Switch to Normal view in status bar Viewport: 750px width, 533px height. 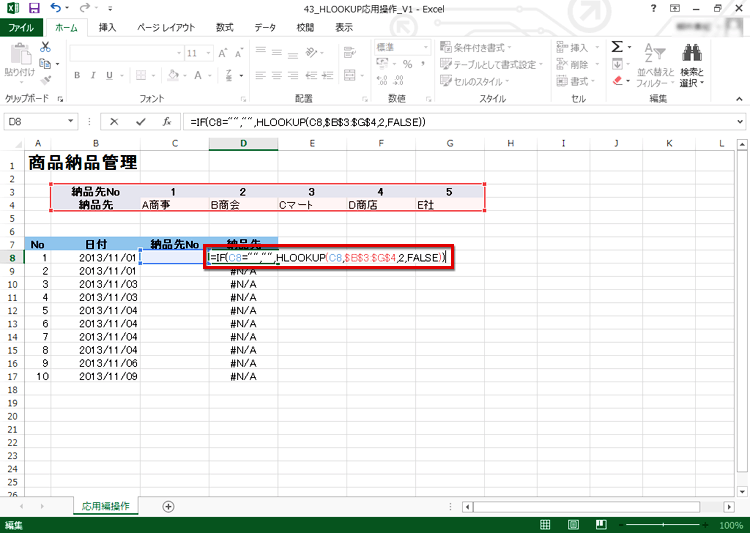coord(545,525)
